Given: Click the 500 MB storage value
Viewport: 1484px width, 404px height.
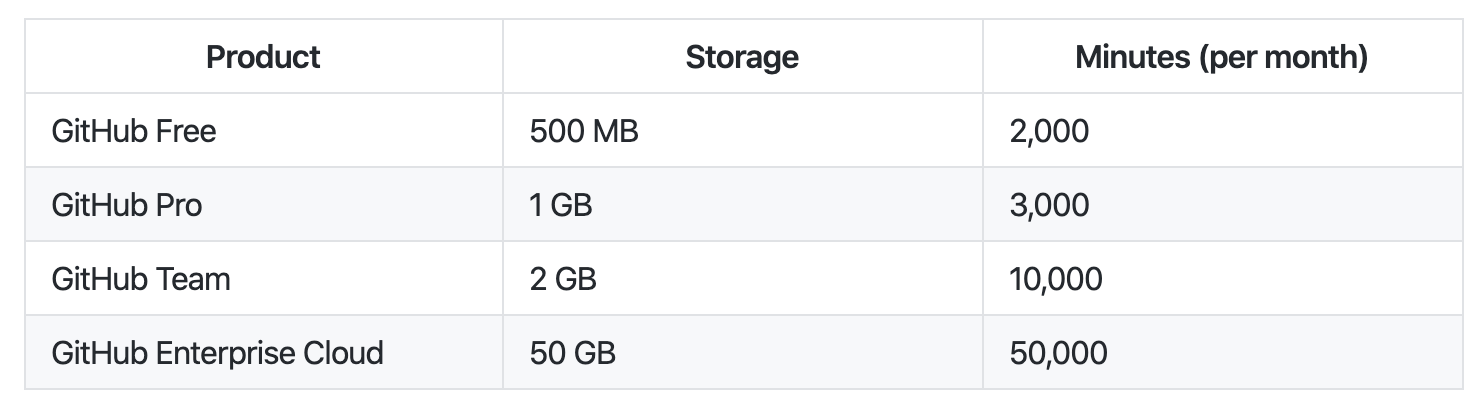Looking at the screenshot, I should tap(584, 131).
